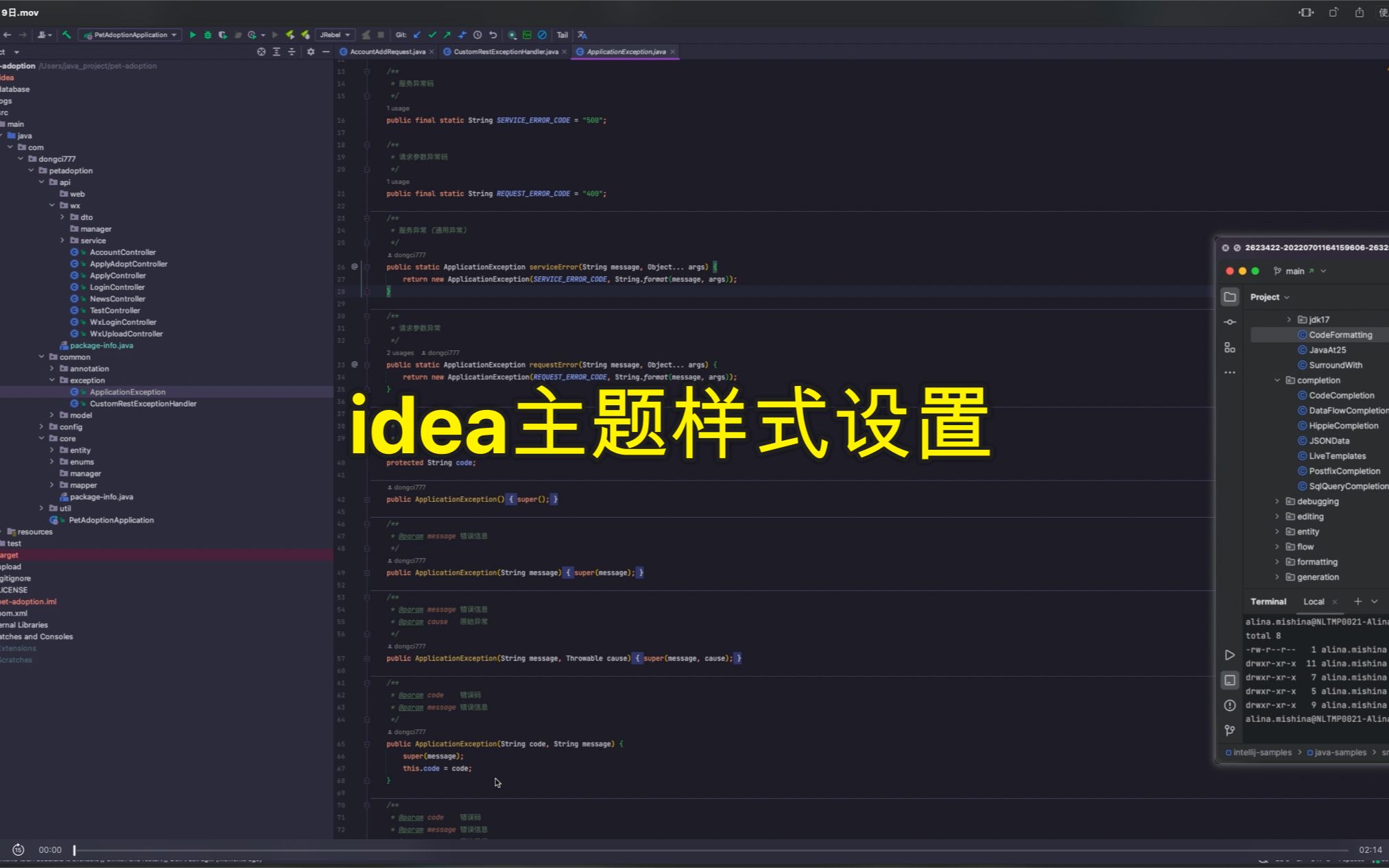Commit changes via the Git checkmark icon
The width and height of the screenshot is (1389, 868).
(x=433, y=34)
